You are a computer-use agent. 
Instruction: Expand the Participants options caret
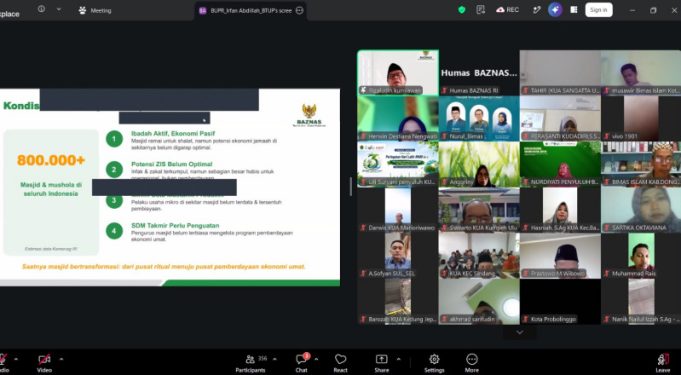[274, 359]
